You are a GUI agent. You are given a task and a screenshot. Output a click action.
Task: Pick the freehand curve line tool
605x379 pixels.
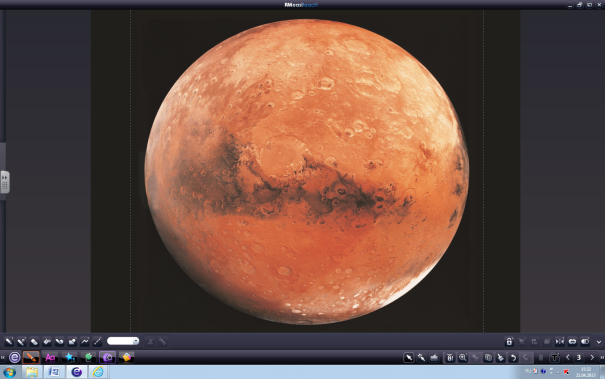tap(84, 341)
